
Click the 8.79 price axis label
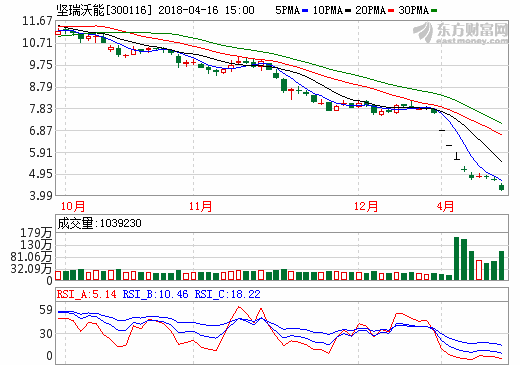pos(41,87)
